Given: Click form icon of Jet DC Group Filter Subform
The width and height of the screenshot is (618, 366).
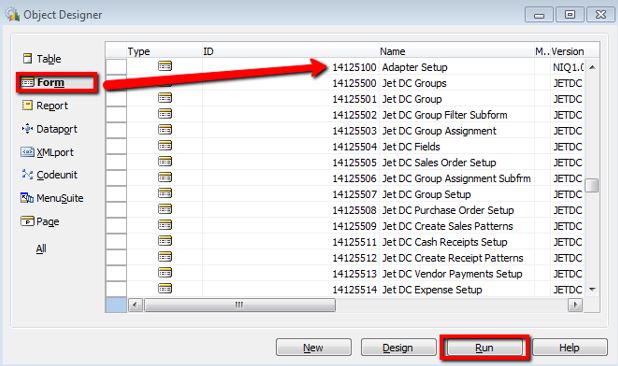Looking at the screenshot, I should pos(165,113).
